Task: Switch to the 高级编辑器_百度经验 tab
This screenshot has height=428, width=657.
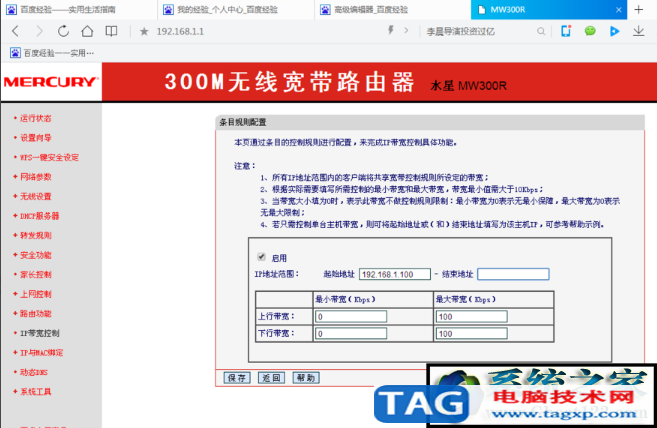Action: coord(393,10)
